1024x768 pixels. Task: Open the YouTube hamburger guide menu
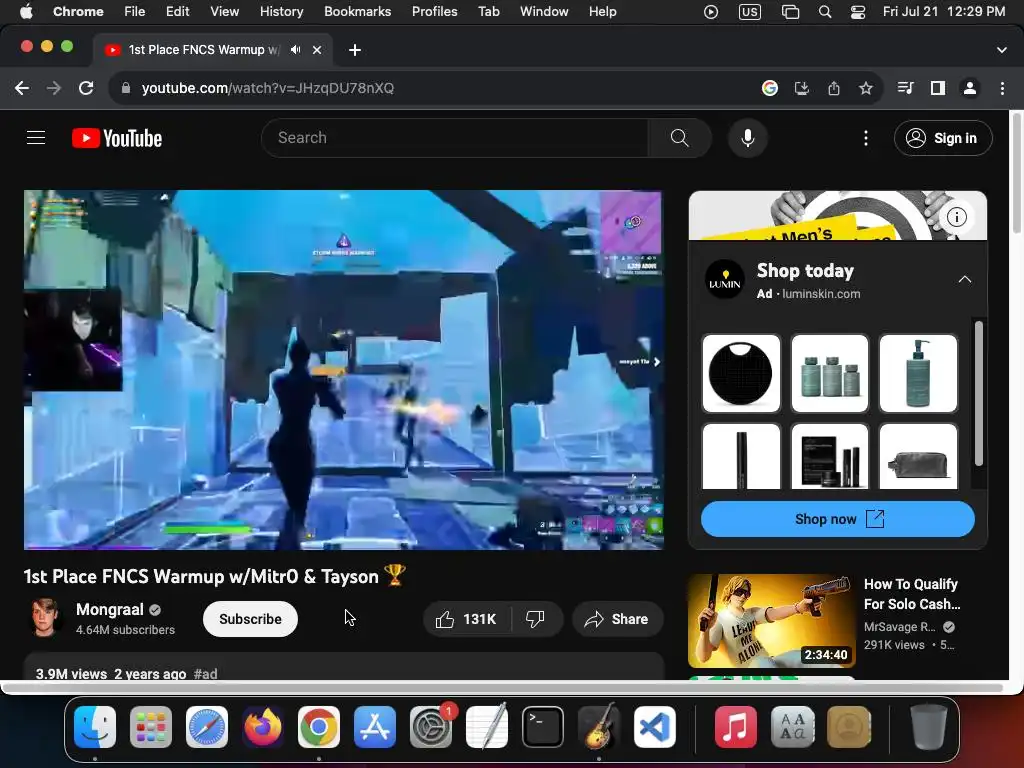[36, 138]
